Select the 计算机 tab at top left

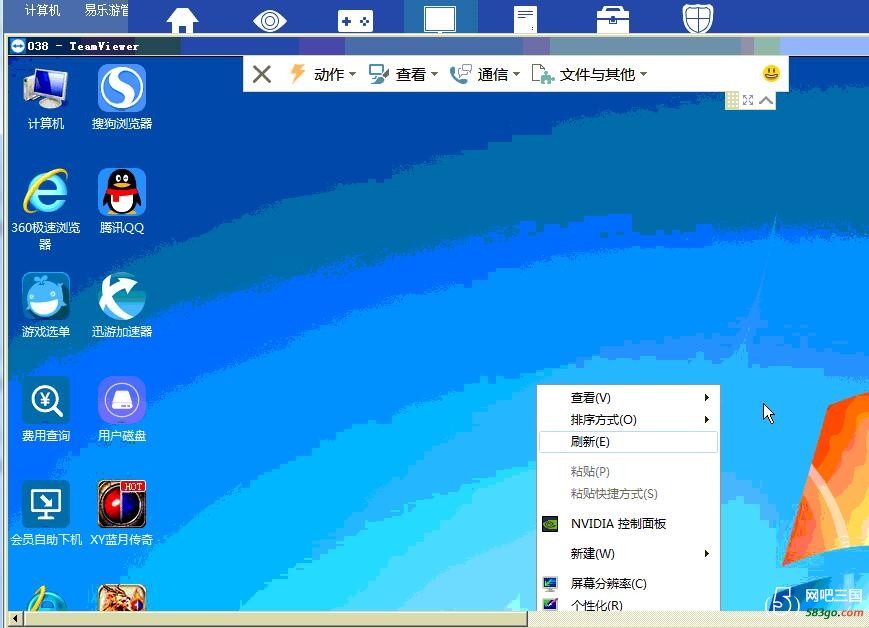[43, 11]
